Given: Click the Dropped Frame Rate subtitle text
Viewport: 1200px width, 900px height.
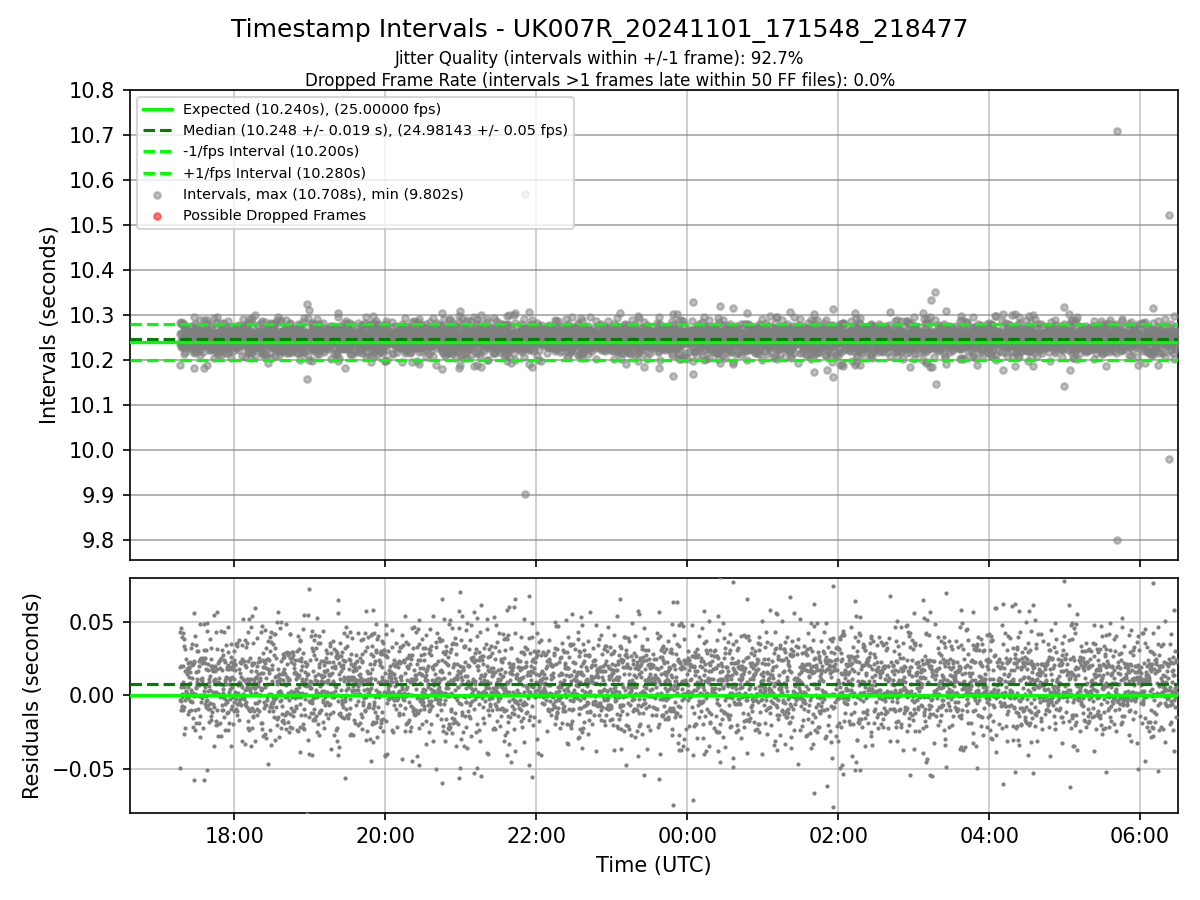Looking at the screenshot, I should coord(599,79).
